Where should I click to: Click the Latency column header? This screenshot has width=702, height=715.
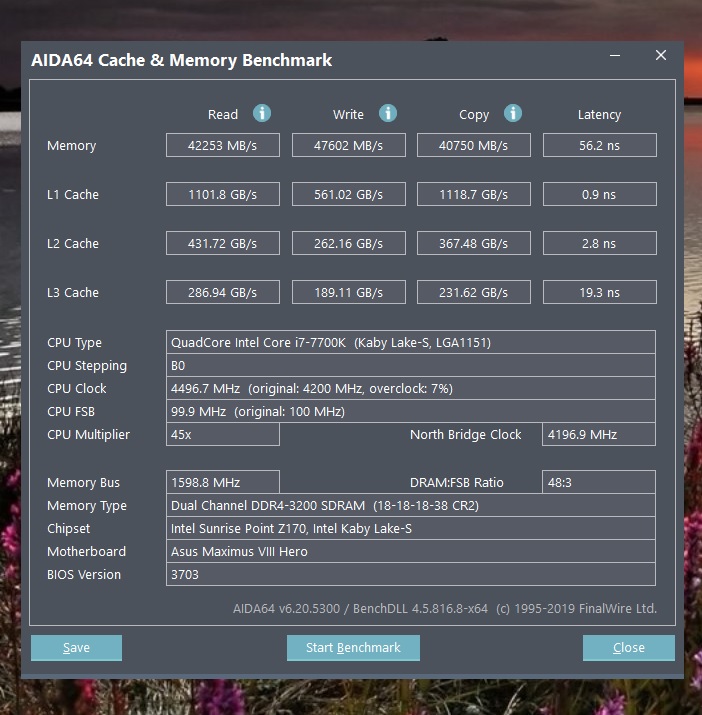pyautogui.click(x=599, y=114)
